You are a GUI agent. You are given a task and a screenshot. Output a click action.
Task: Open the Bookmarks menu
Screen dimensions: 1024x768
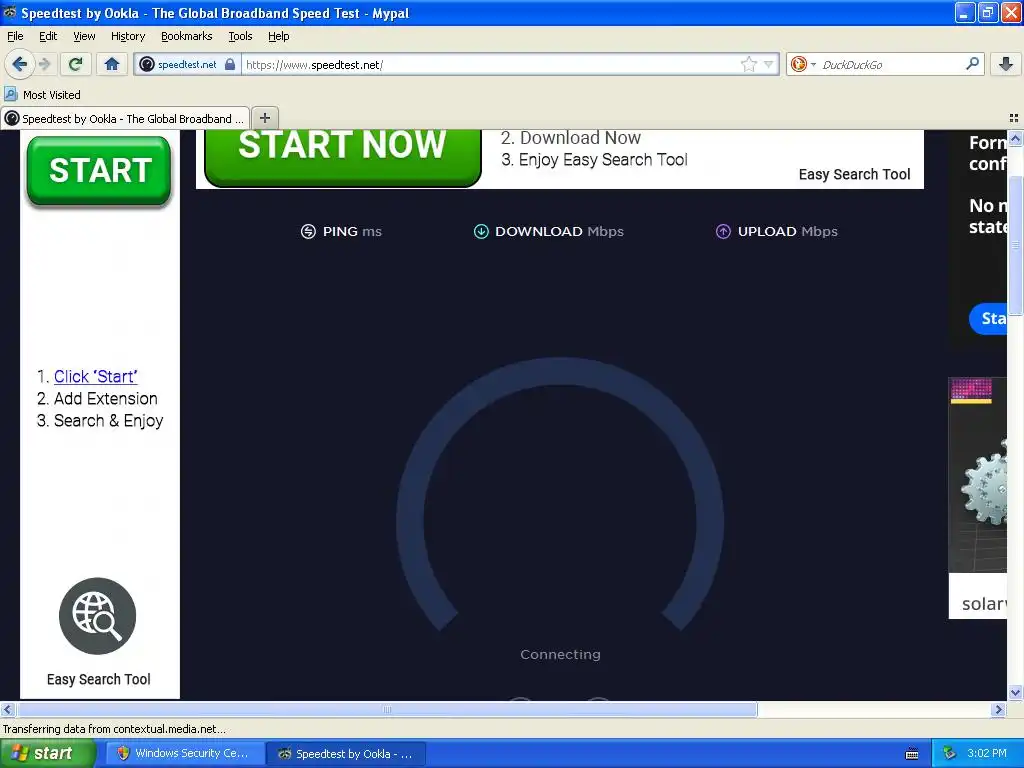tap(187, 36)
